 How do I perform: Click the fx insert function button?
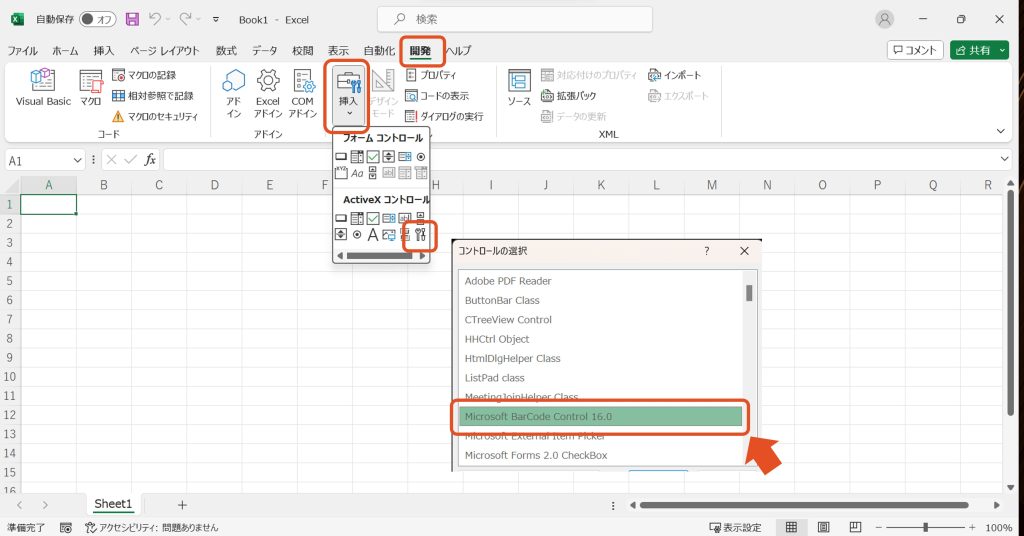point(150,160)
